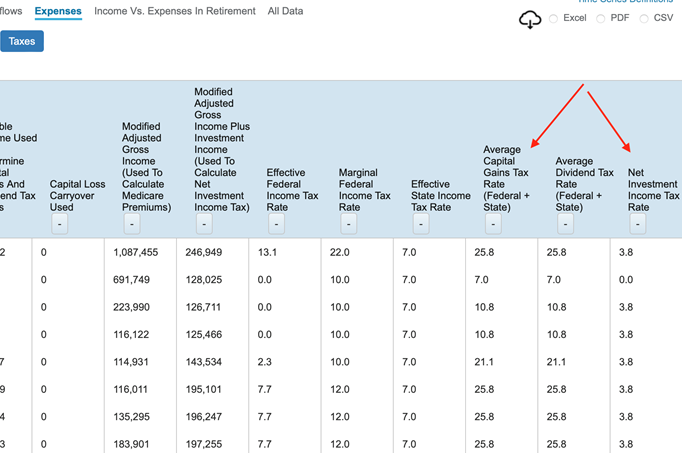Collapse the MAGI Plus Investment Income column

click(x=204, y=225)
